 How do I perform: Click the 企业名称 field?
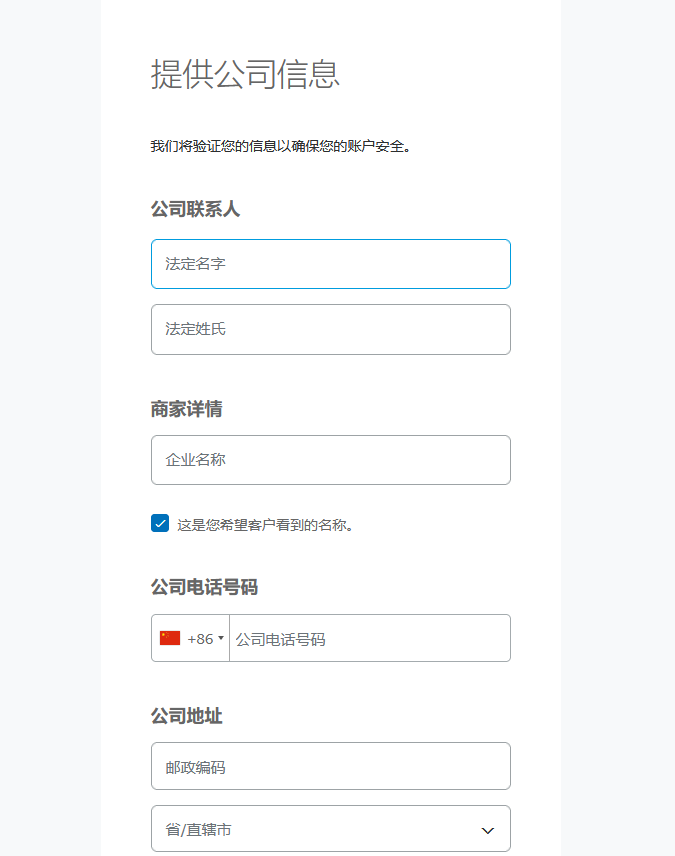point(330,459)
